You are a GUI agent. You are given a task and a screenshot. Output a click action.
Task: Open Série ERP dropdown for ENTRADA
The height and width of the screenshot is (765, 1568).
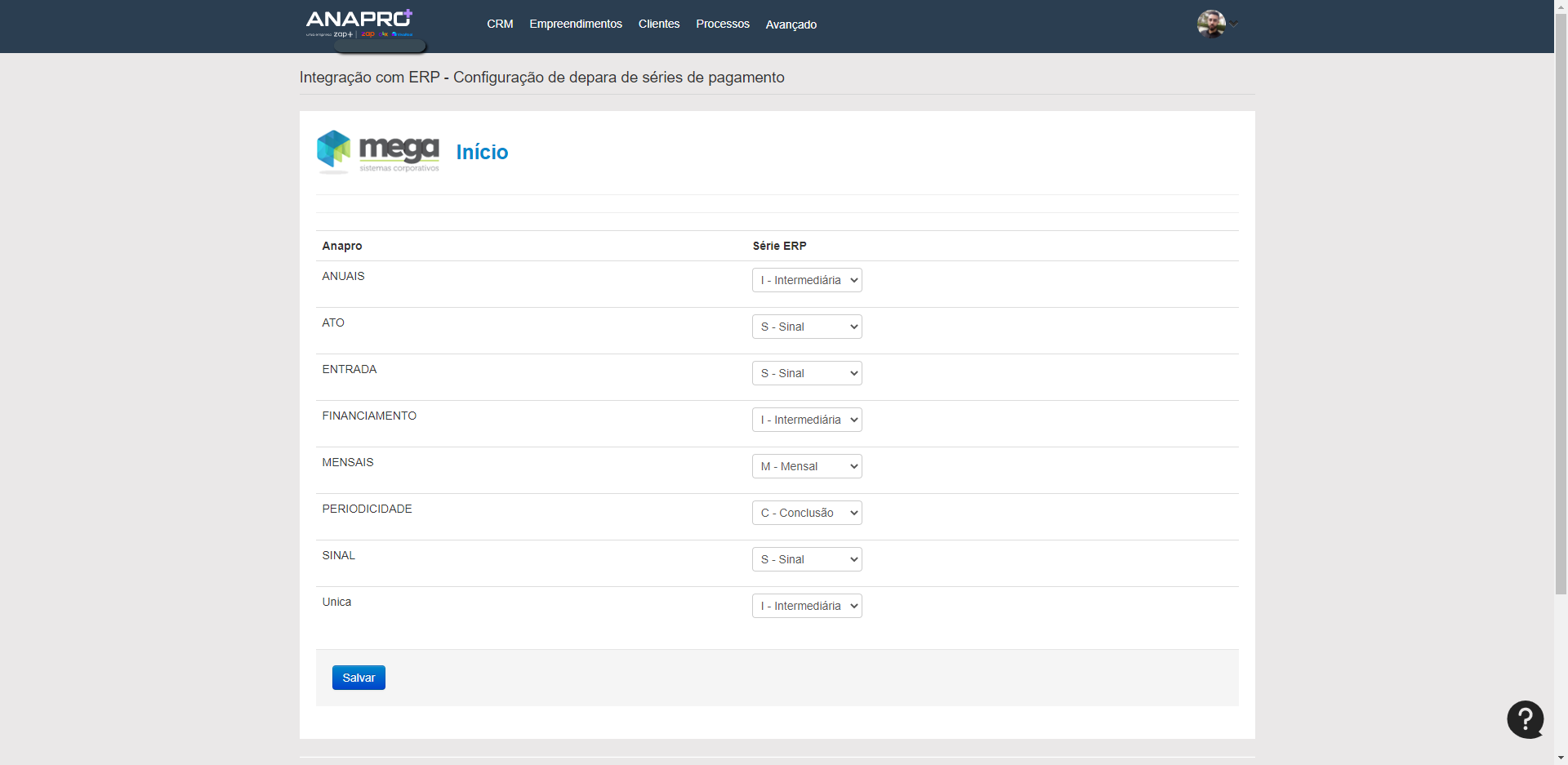[807, 373]
